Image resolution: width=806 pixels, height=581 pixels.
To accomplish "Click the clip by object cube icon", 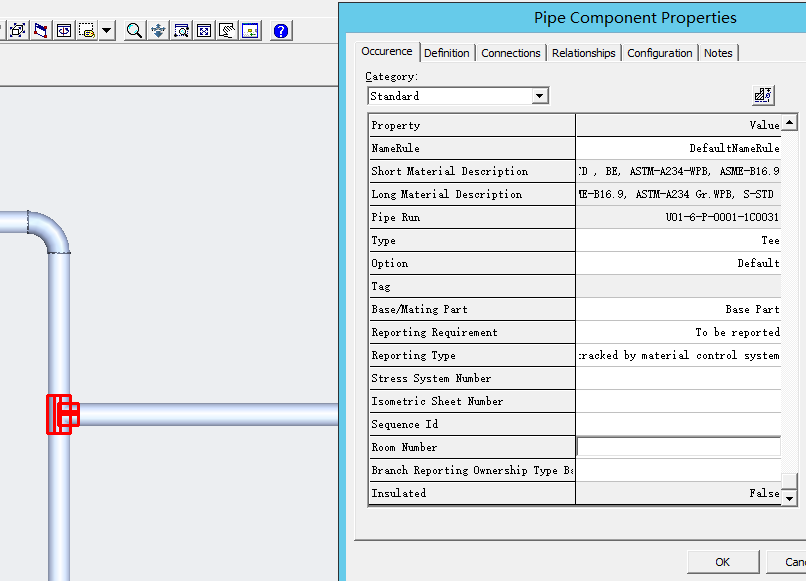I will (17, 31).
